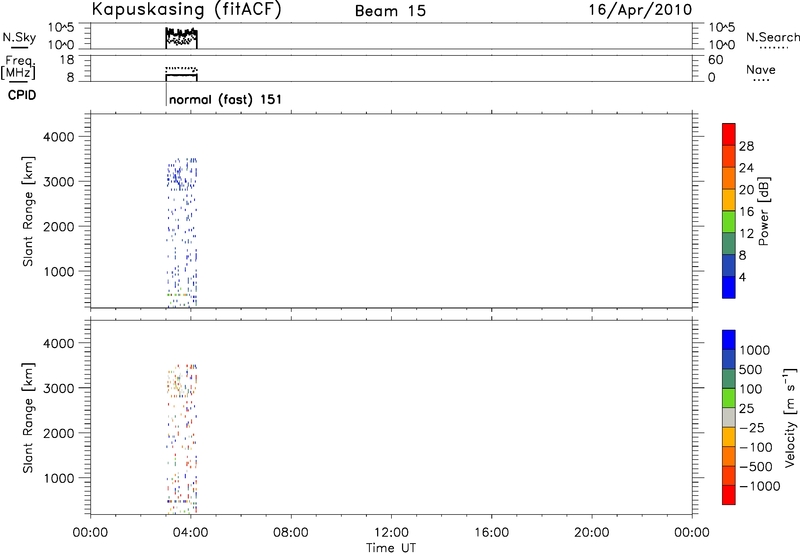The width and height of the screenshot is (800, 554).
Task: Click the "1000" slant range tick of velocity panel
Action: pyautogui.click(x=58, y=478)
